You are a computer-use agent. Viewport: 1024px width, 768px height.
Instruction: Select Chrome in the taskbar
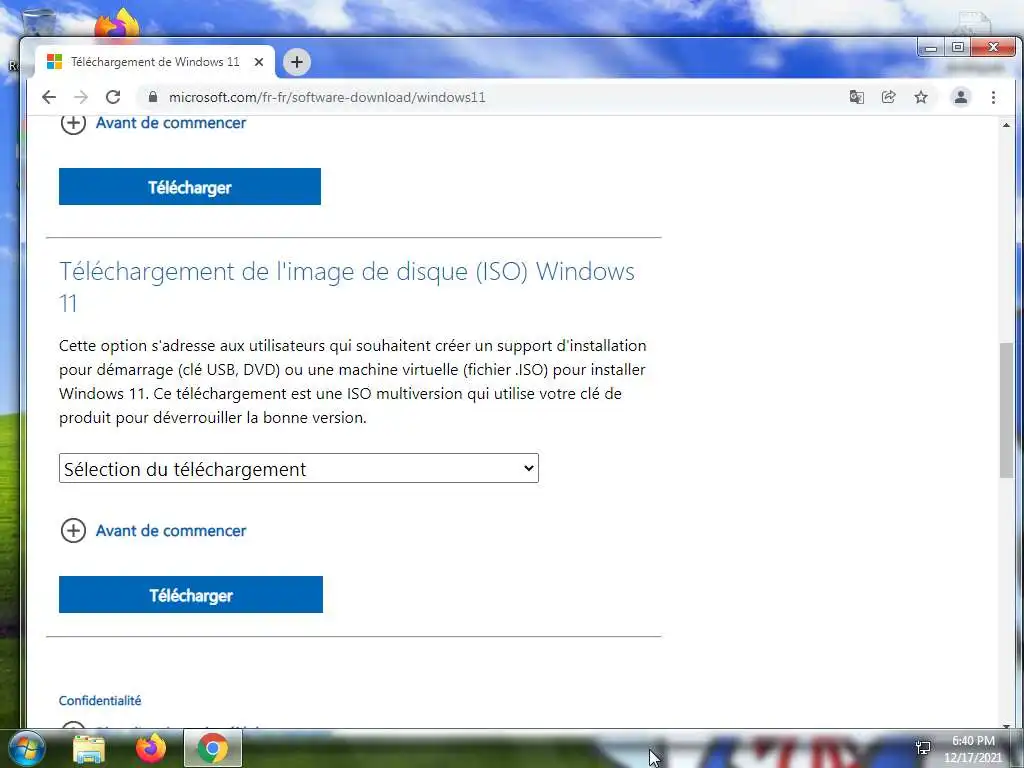(213, 748)
